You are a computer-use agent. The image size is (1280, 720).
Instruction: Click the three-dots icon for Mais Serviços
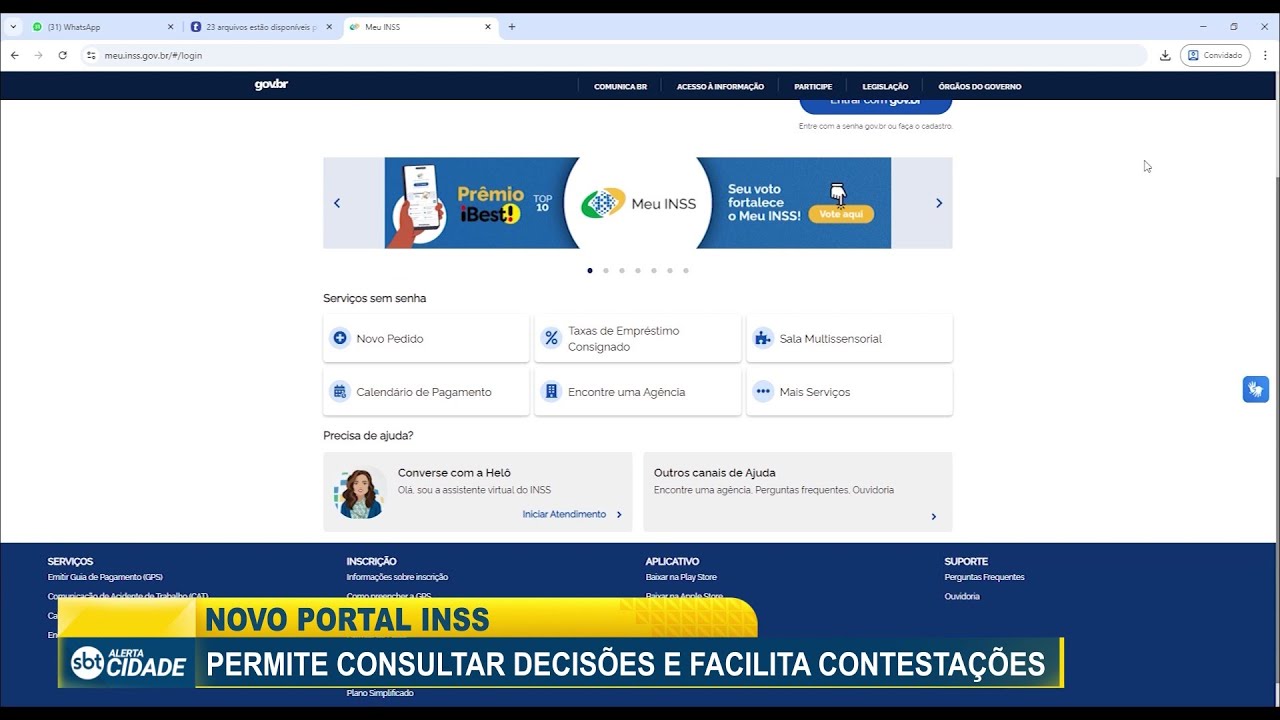(763, 392)
